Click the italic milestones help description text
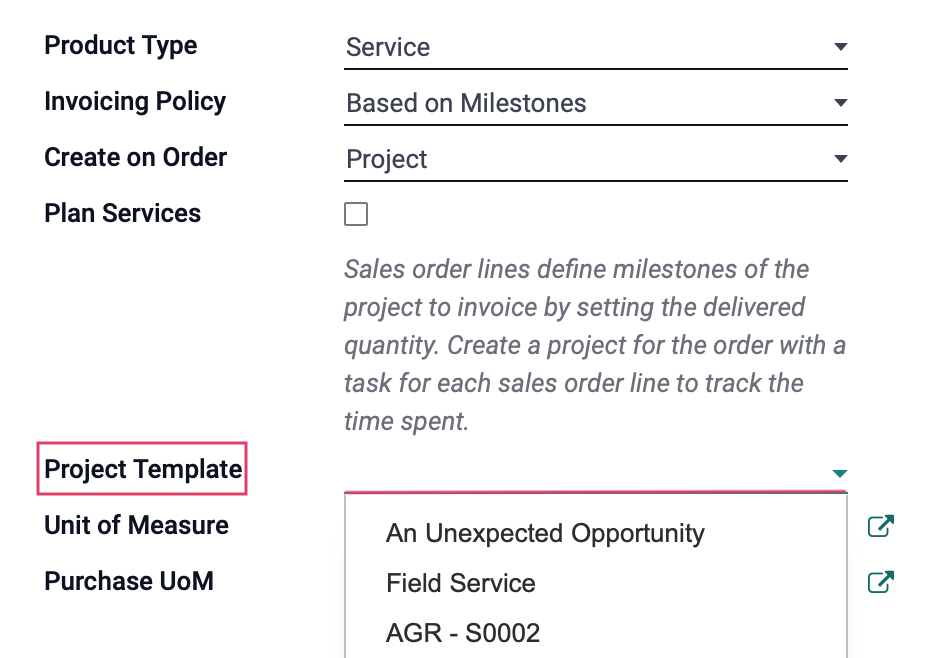This screenshot has height=658, width=926. [x=595, y=346]
